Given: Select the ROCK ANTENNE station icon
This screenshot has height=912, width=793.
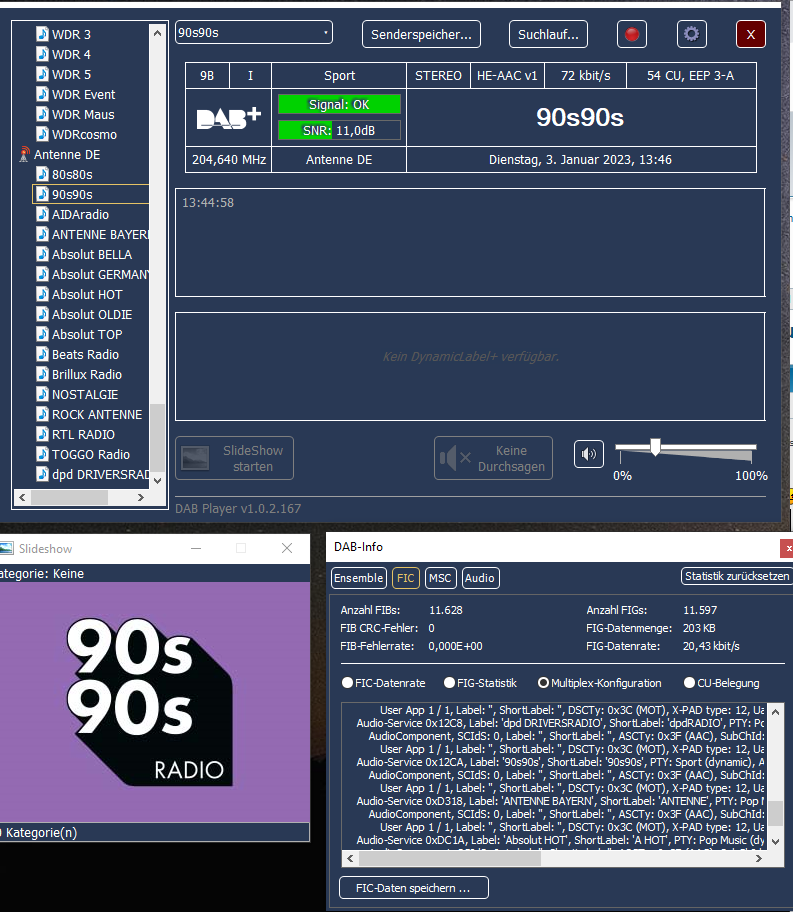Looking at the screenshot, I should [x=42, y=414].
